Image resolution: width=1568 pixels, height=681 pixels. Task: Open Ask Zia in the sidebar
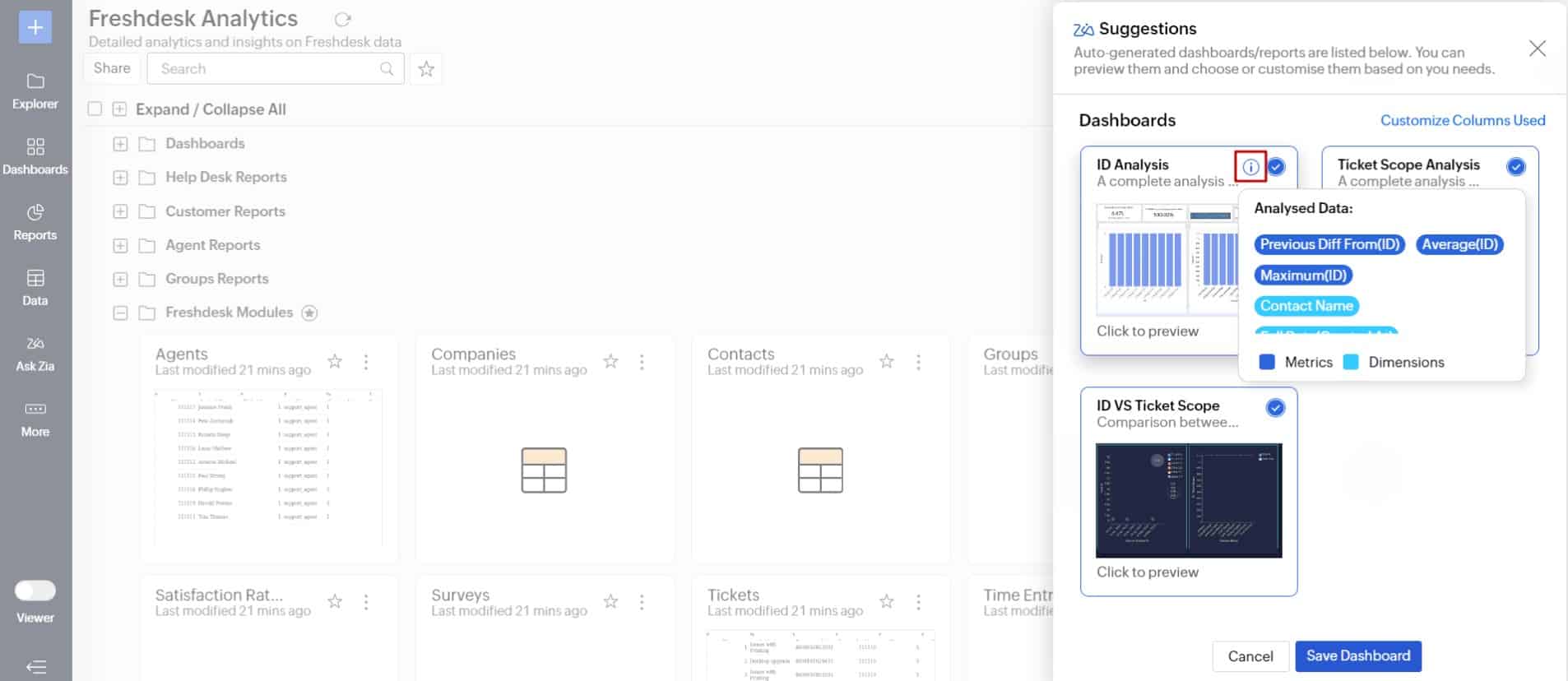tap(35, 354)
